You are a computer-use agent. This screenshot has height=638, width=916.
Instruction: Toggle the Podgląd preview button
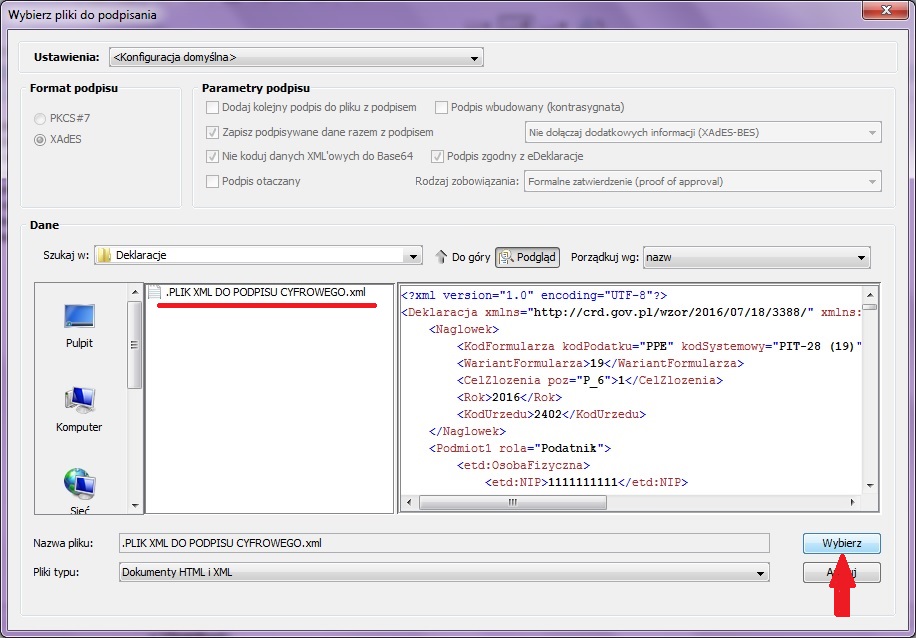coord(528,257)
